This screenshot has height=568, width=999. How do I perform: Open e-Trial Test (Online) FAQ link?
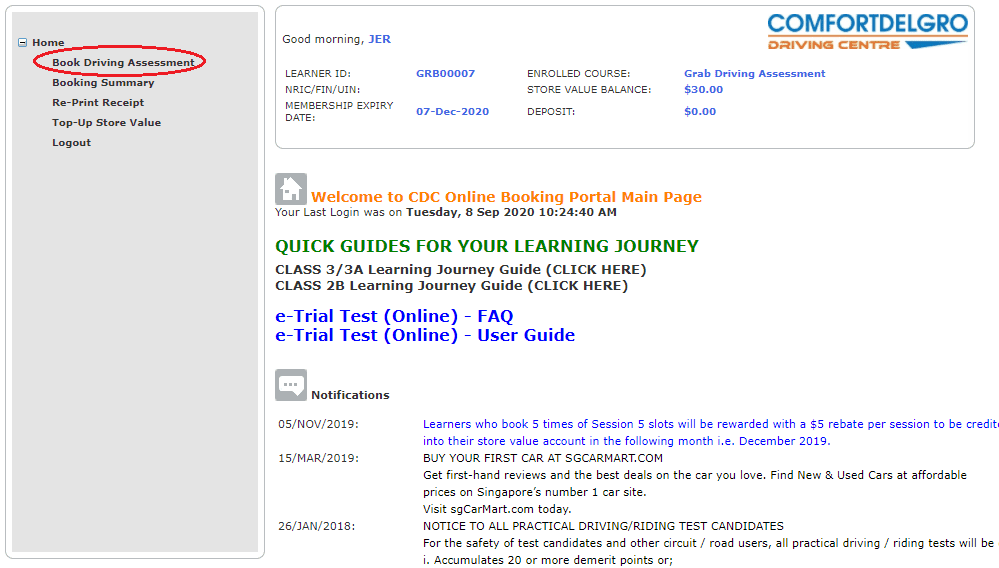point(394,316)
